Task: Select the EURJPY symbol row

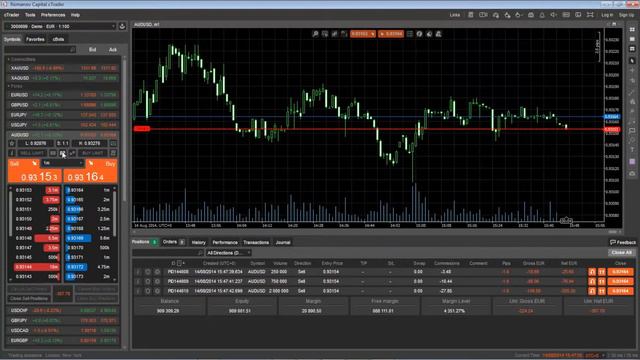Action: coord(63,115)
